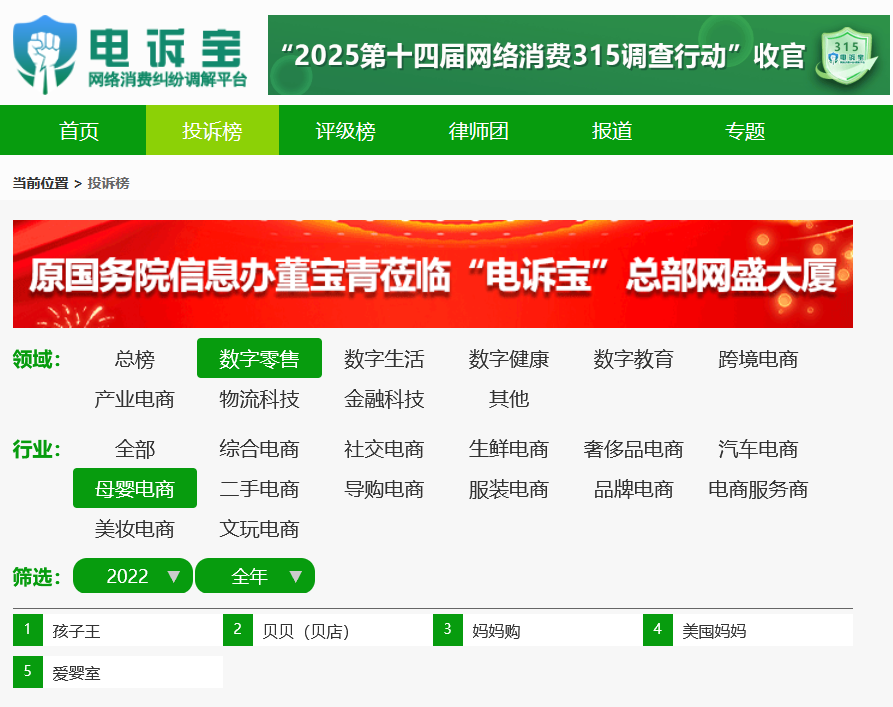Choose 二手电商 industry filter
Screen dimensions: 893x707
pos(259,489)
